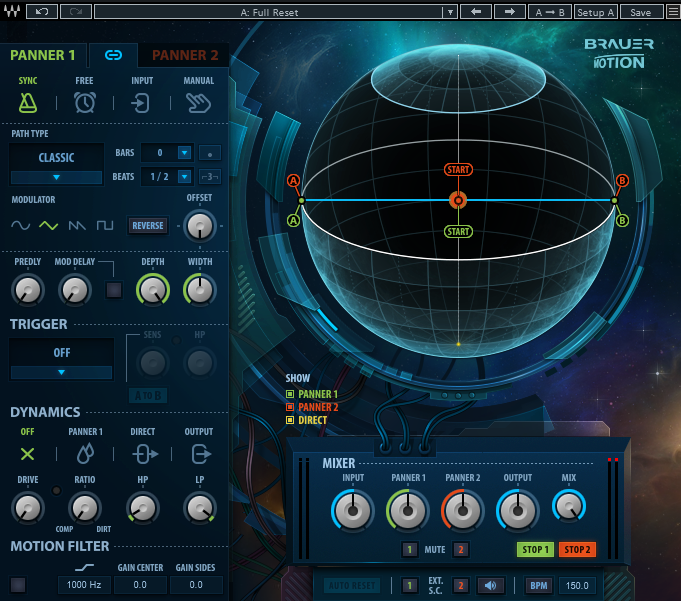Switch to the Panner 2 tab
681x601 pixels.
click(x=184, y=55)
